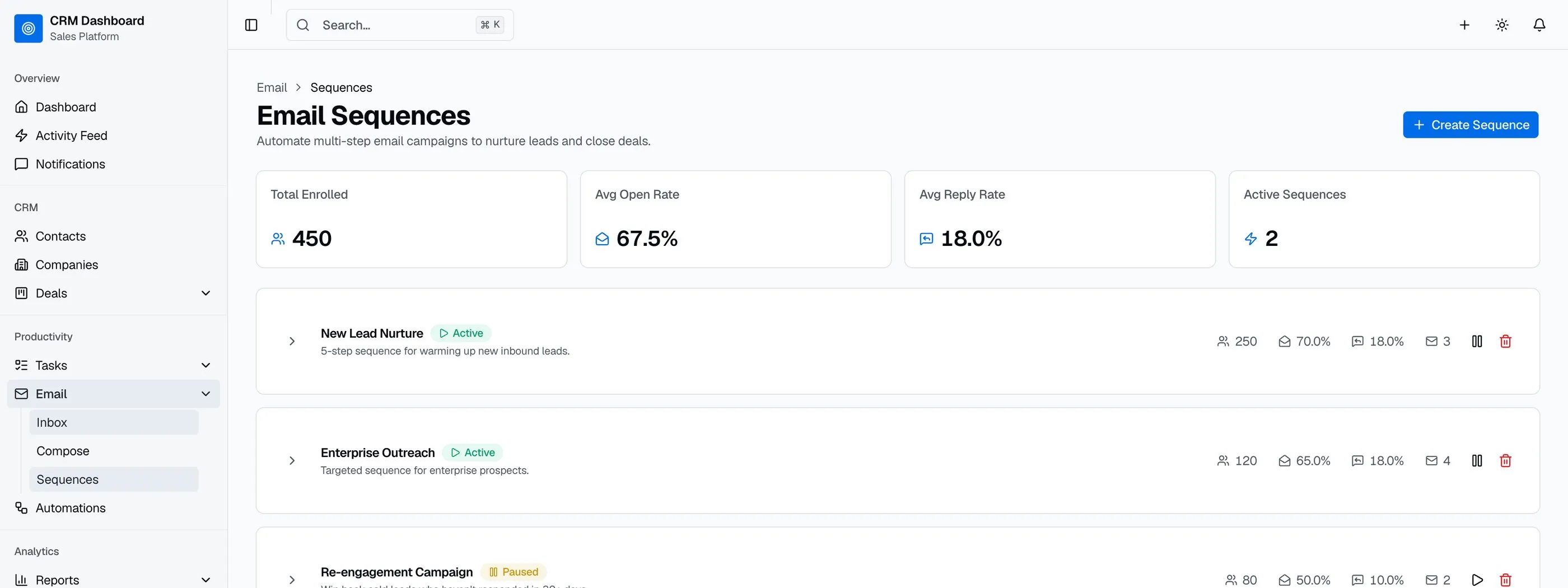Click open-rate icon on Enterprise Outreach row
The height and width of the screenshot is (588, 1568).
tap(1284, 461)
